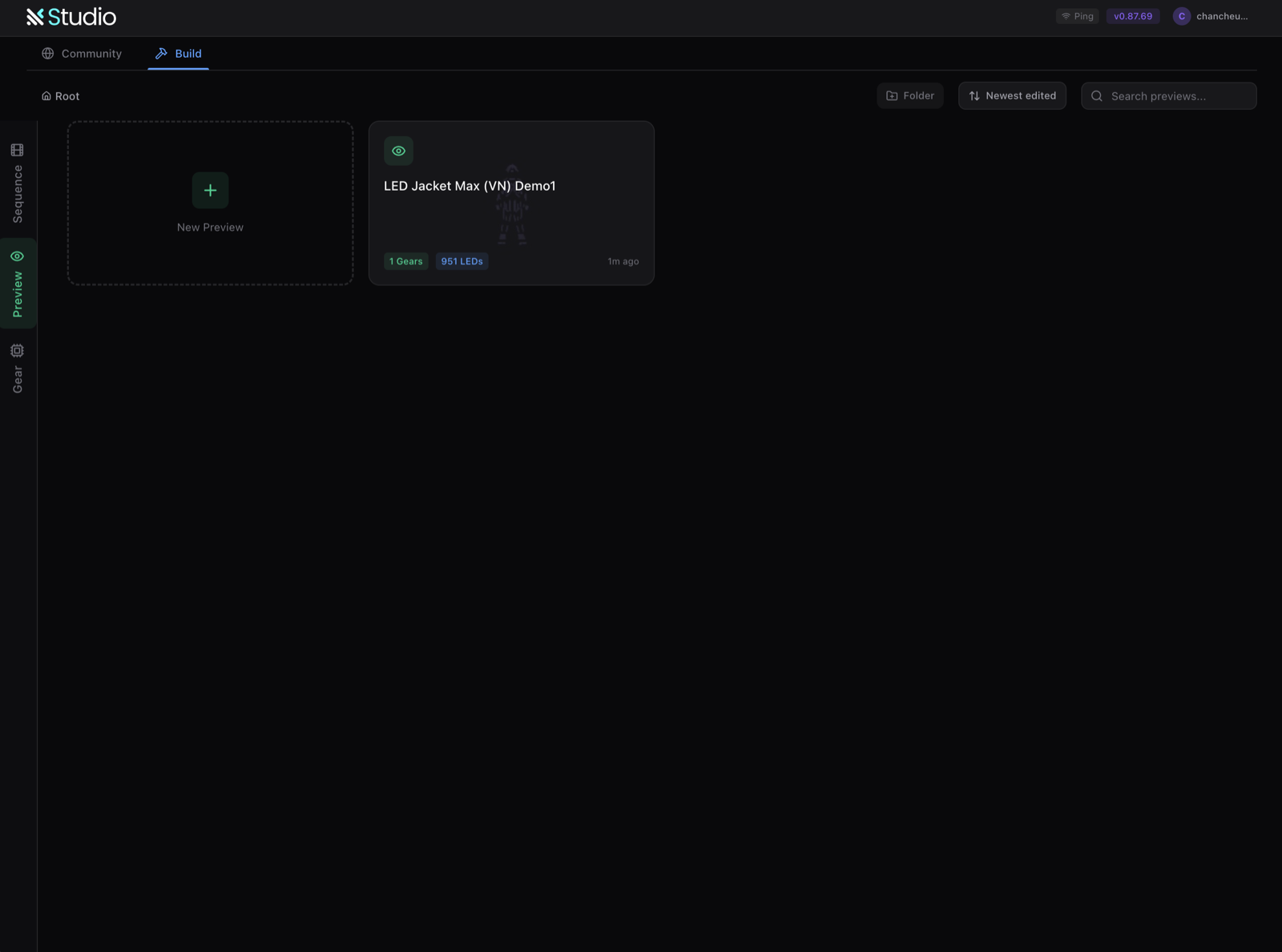Click the purple C user avatar
The image size is (1282, 952).
[1182, 16]
